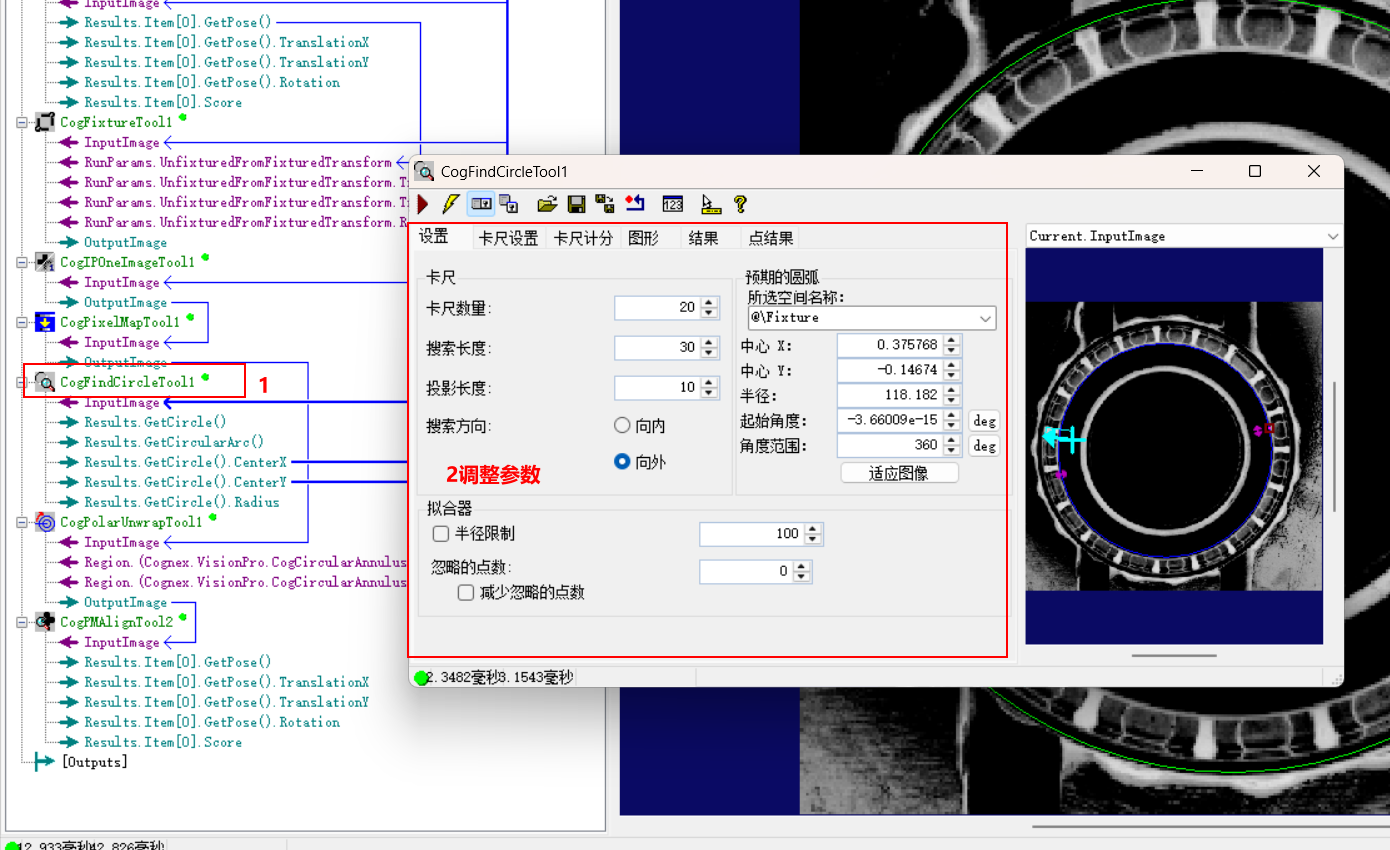Click the pointer-and-ruler toolbar icon
The width and height of the screenshot is (1390, 850).
pos(711,204)
